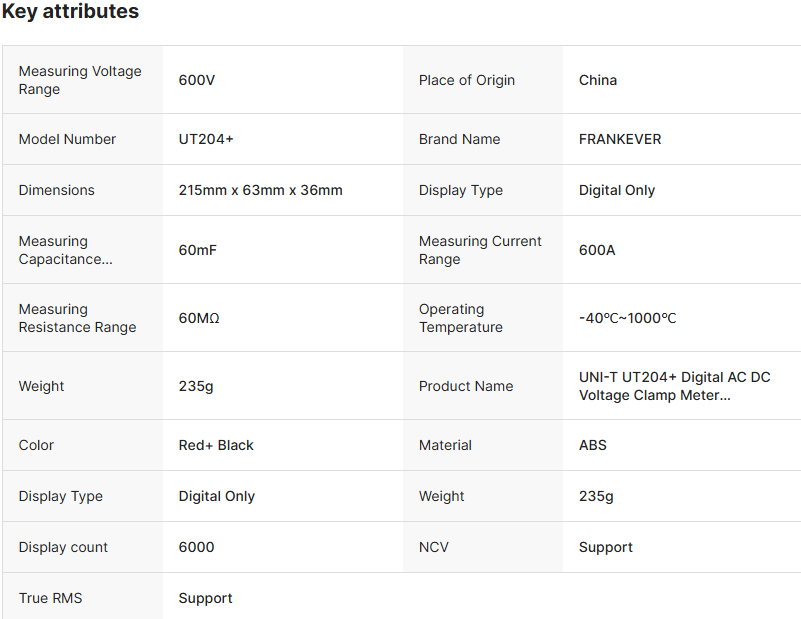Click the truncated Measuring Capacitance label
This screenshot has height=619, width=801.
click(66, 250)
